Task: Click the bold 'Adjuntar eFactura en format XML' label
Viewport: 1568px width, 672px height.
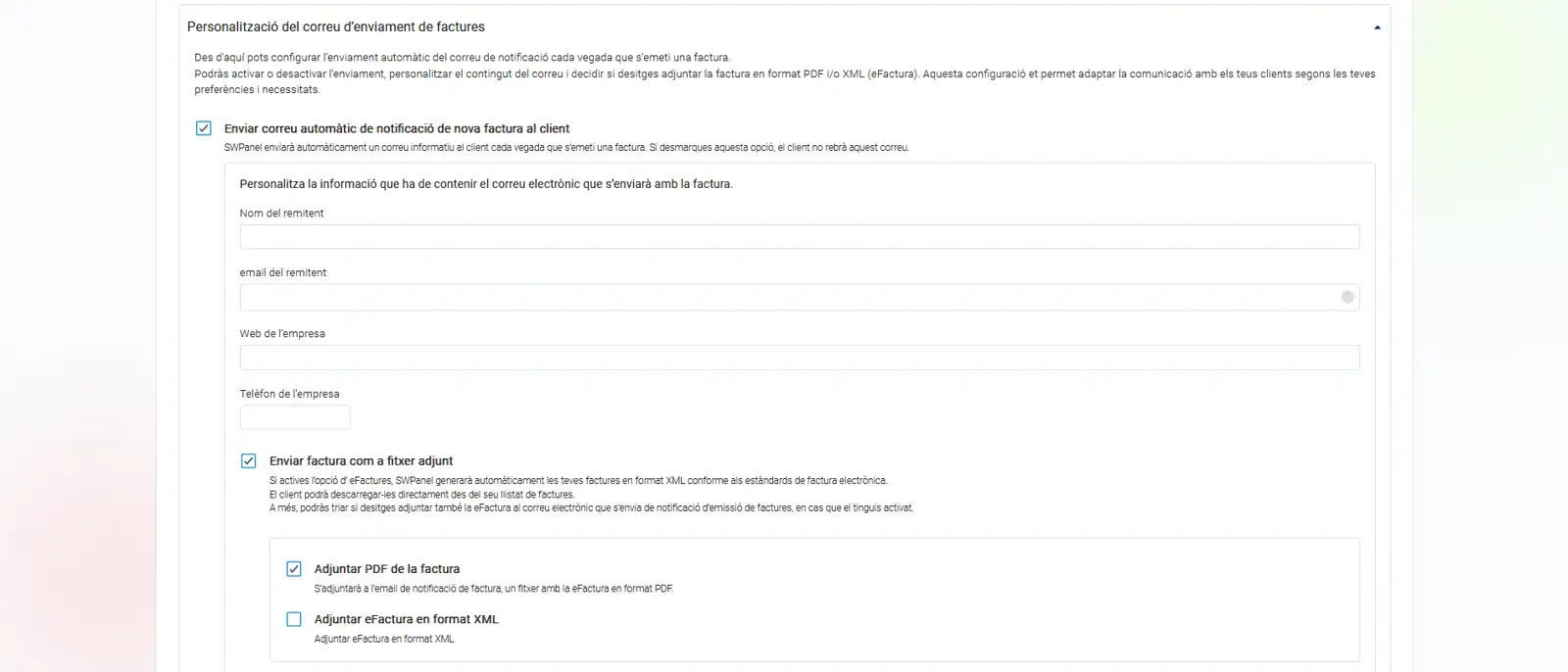Action: [x=406, y=619]
